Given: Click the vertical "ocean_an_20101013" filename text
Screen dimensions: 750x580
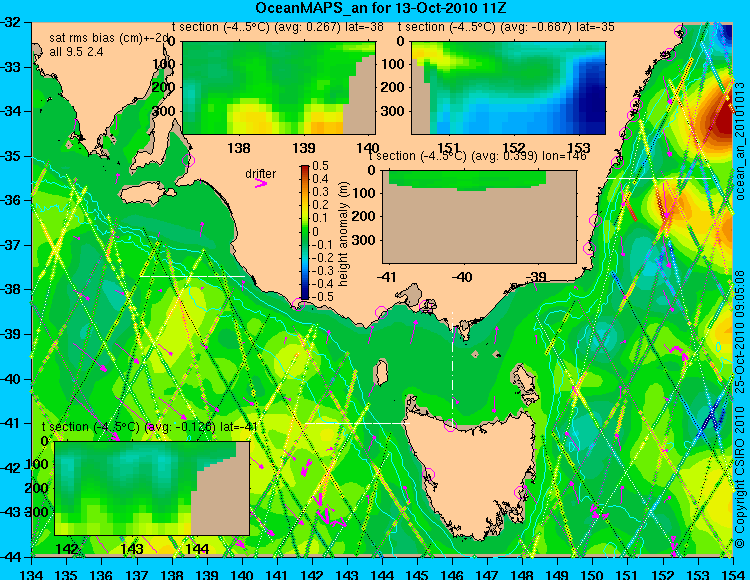Looking at the screenshot, I should pyautogui.click(x=739, y=141).
